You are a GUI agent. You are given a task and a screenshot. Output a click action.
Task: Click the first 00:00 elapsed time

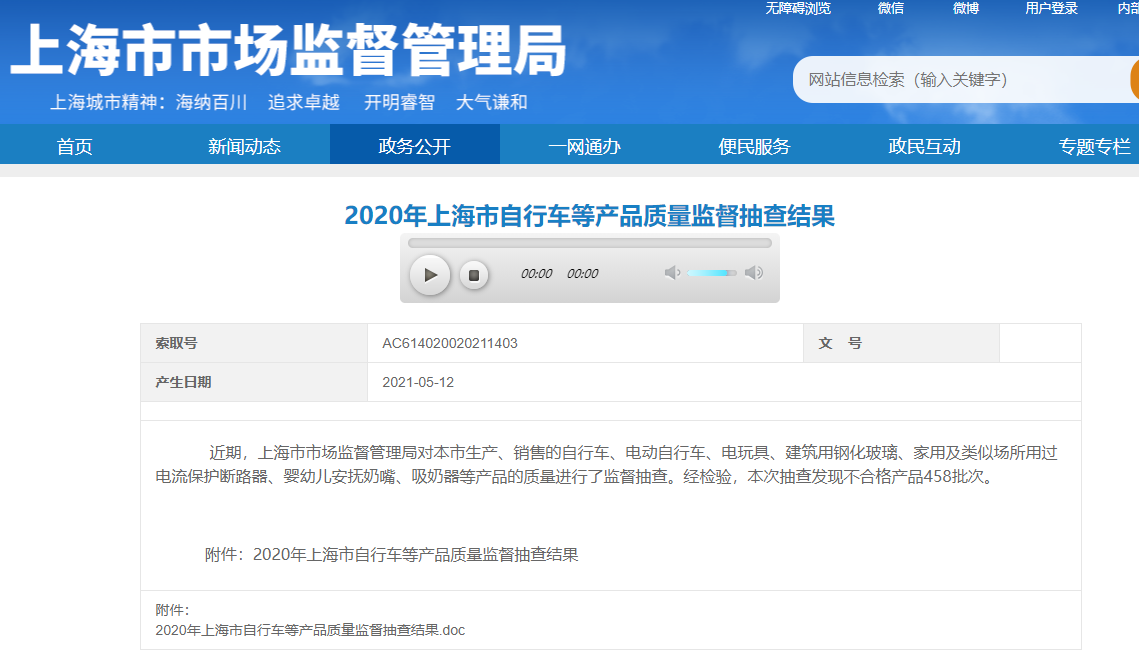(x=537, y=274)
